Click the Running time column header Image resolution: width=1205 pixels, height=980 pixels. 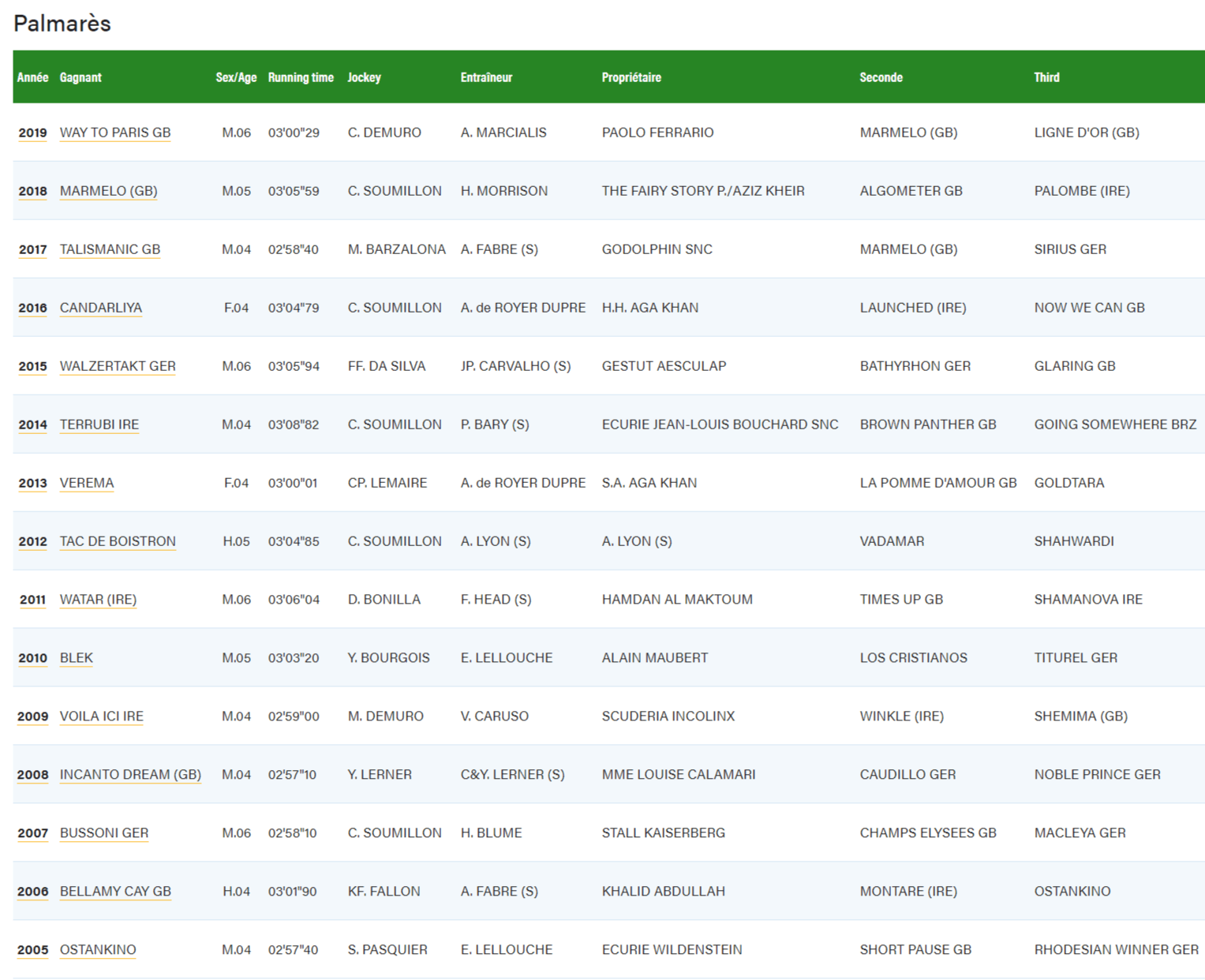[300, 77]
